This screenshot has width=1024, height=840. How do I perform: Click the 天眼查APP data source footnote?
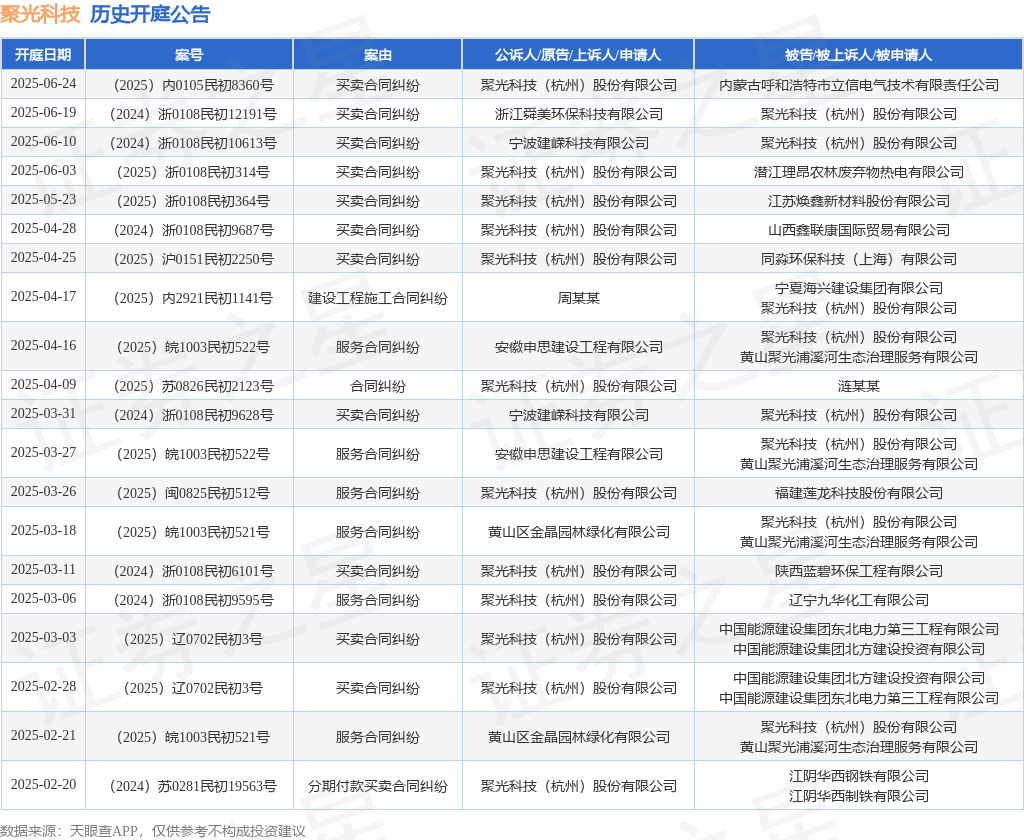pos(153,831)
